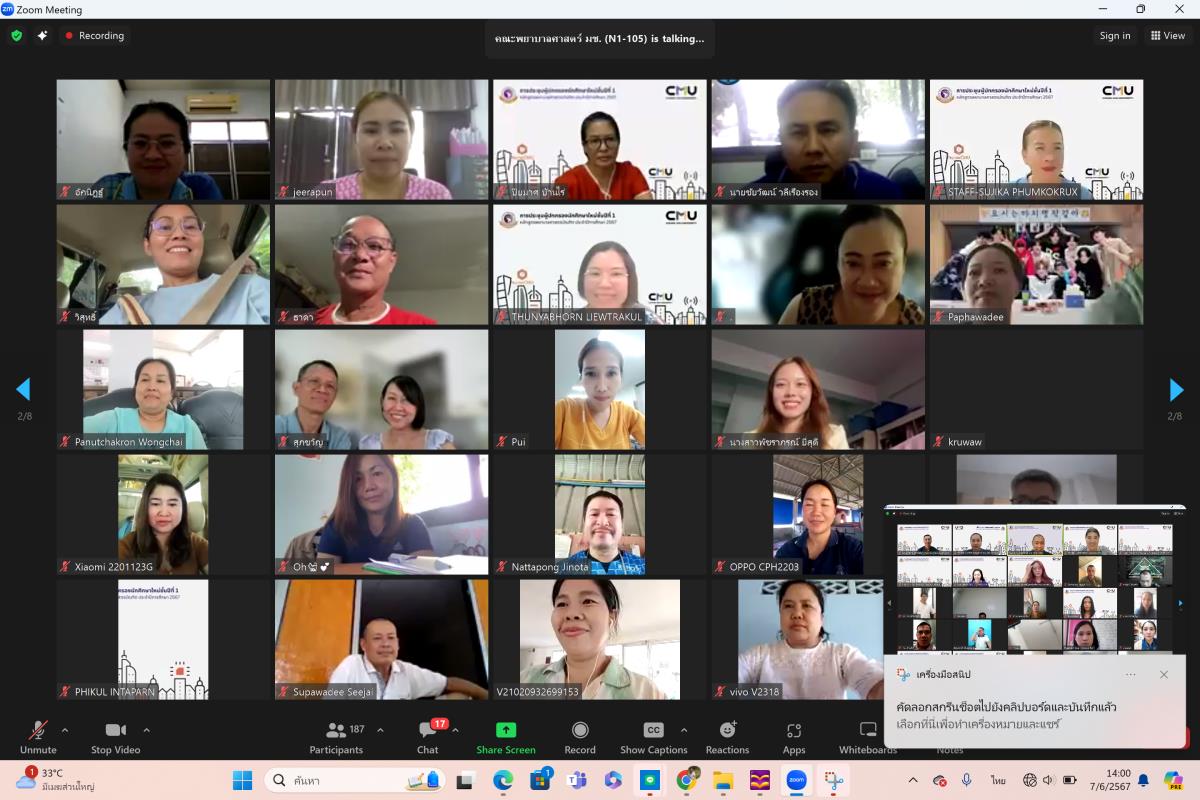1200x800 pixels.
Task: Click the system tray microphone icon
Action: [x=966, y=780]
